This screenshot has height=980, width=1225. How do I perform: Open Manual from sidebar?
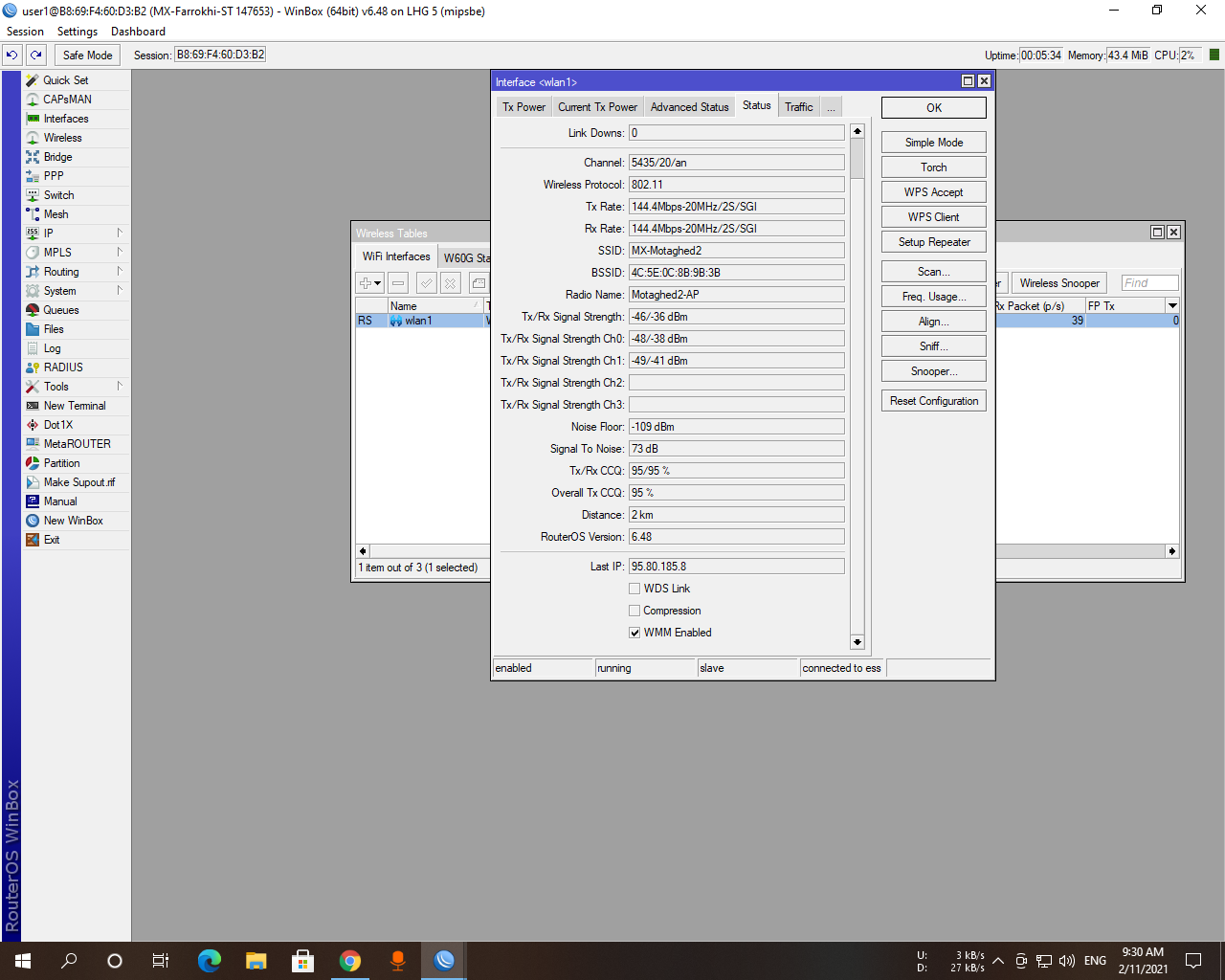point(60,501)
